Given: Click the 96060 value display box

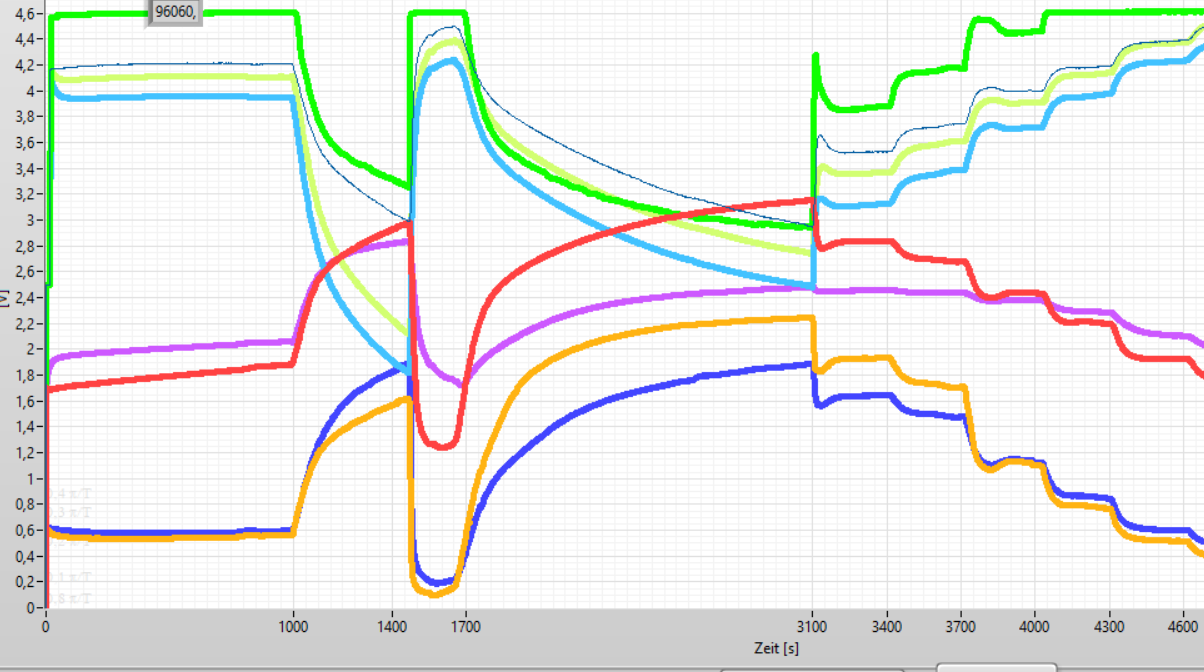Looking at the screenshot, I should (176, 12).
